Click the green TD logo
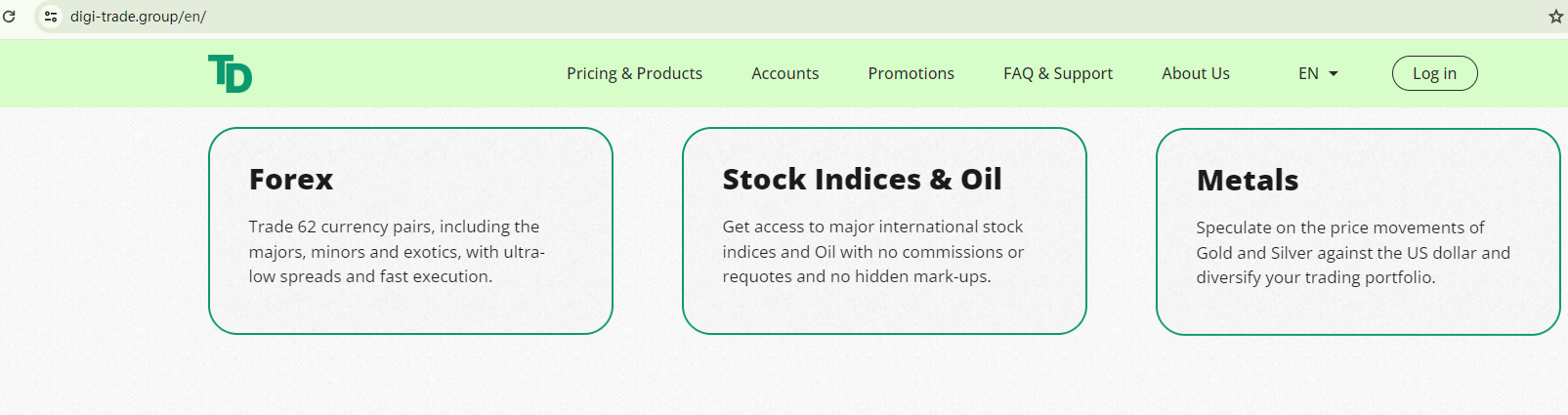The width and height of the screenshot is (1568, 415). pyautogui.click(x=231, y=73)
